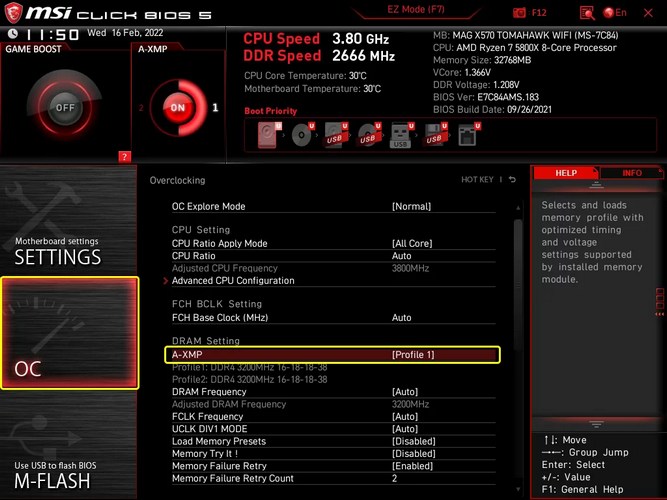Change OC Explore Mode from Normal
Viewport: 667px width, 500px height.
tap(334, 206)
